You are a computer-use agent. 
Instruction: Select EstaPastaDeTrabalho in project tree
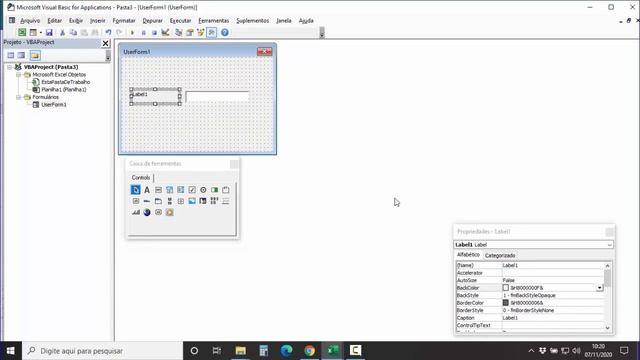pos(65,82)
